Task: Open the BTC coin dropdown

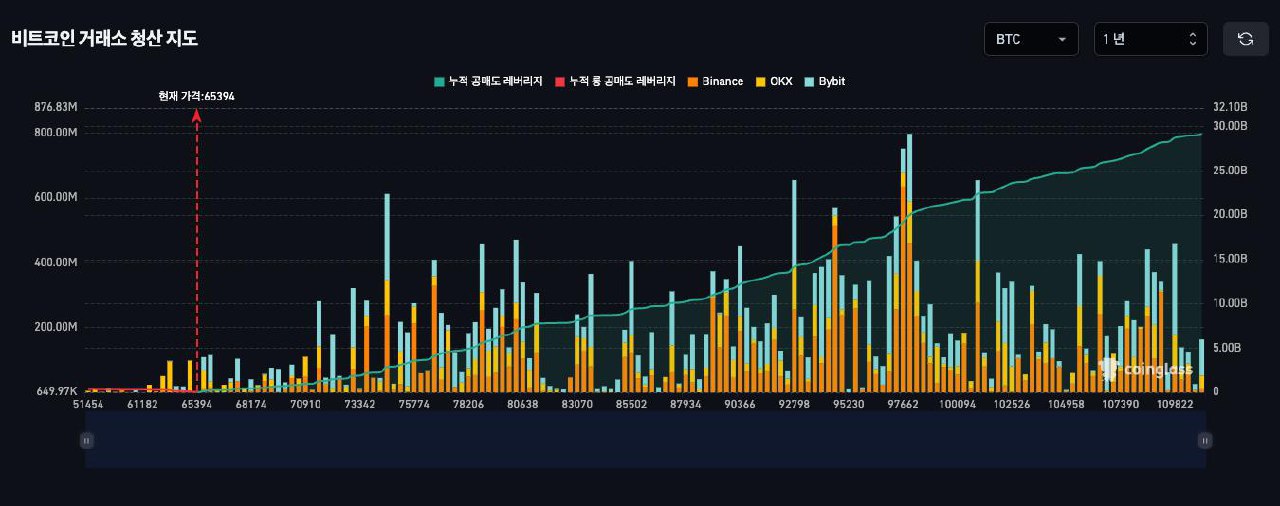Action: 1030,39
